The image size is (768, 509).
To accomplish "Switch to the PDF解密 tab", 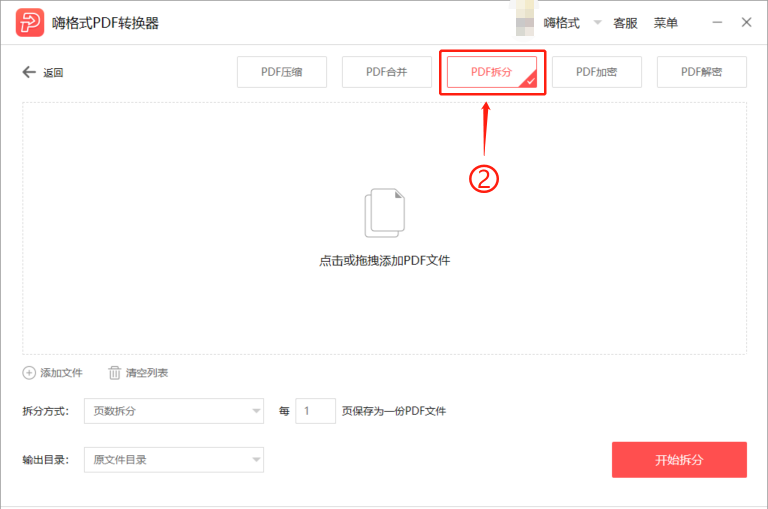I will pos(701,72).
